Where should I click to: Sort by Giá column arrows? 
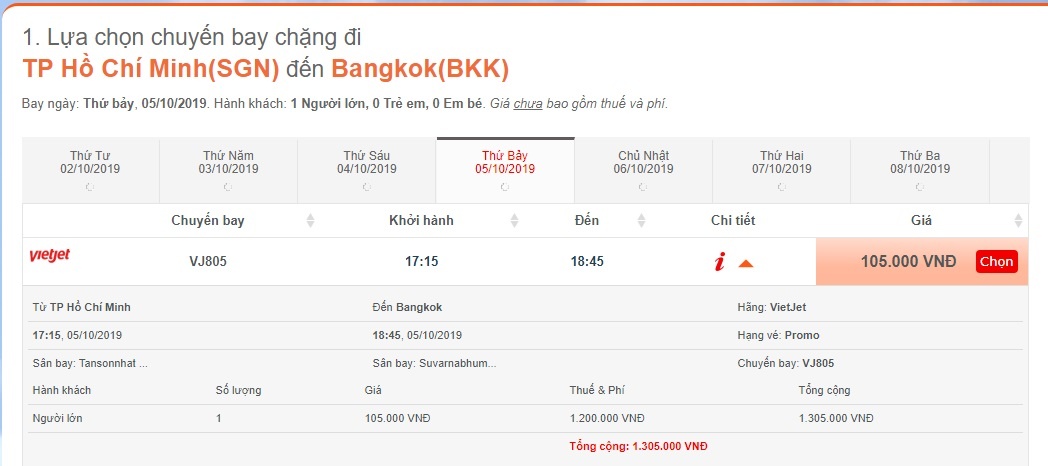(1018, 221)
